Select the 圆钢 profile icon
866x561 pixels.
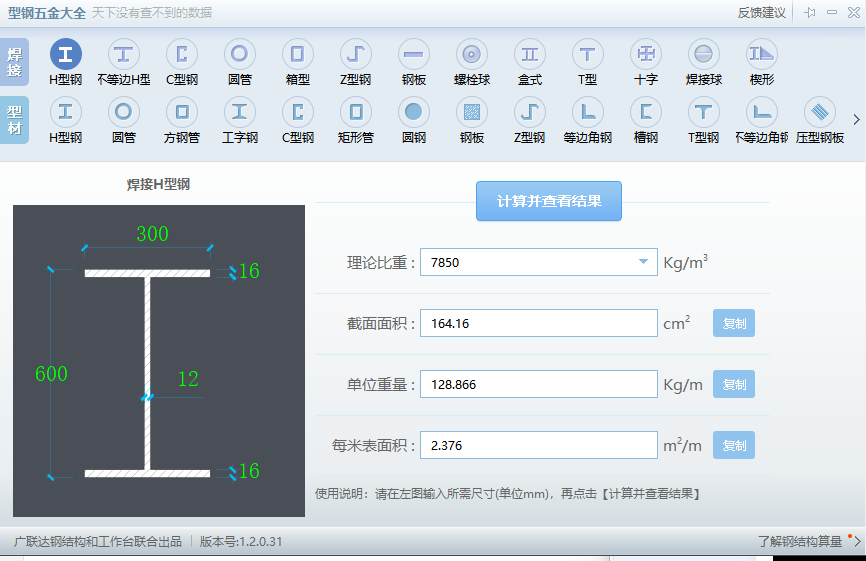point(414,112)
